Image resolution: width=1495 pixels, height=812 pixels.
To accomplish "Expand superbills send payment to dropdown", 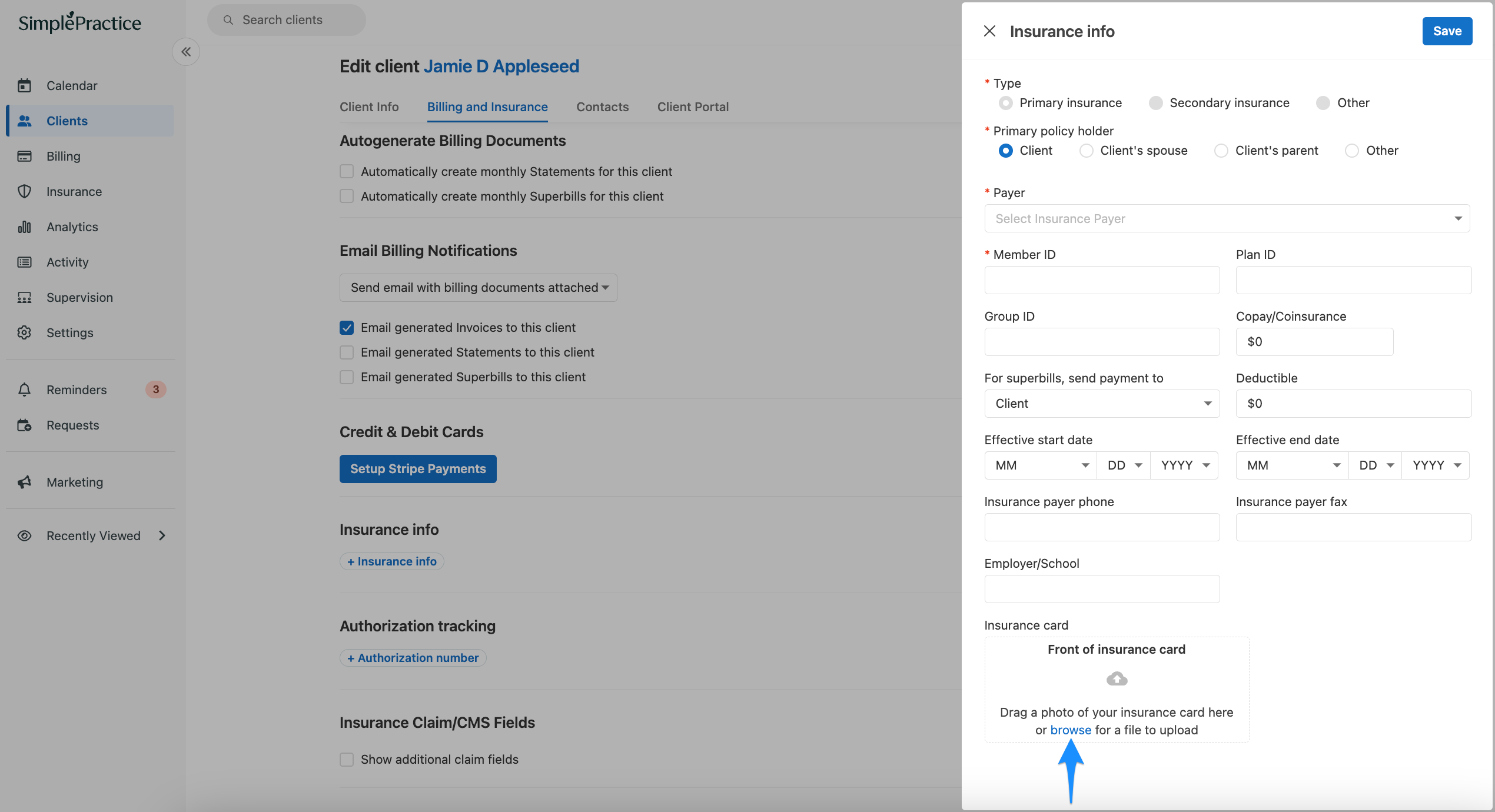I will click(x=1101, y=404).
